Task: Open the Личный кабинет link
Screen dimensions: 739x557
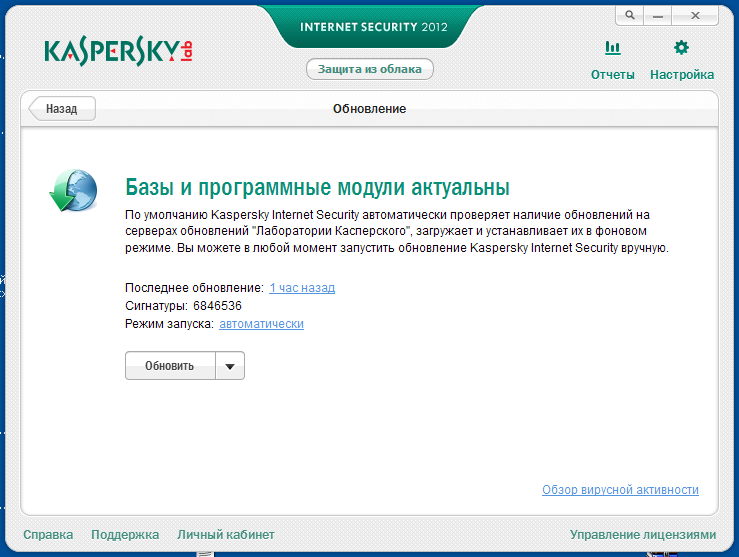Action: (226, 535)
